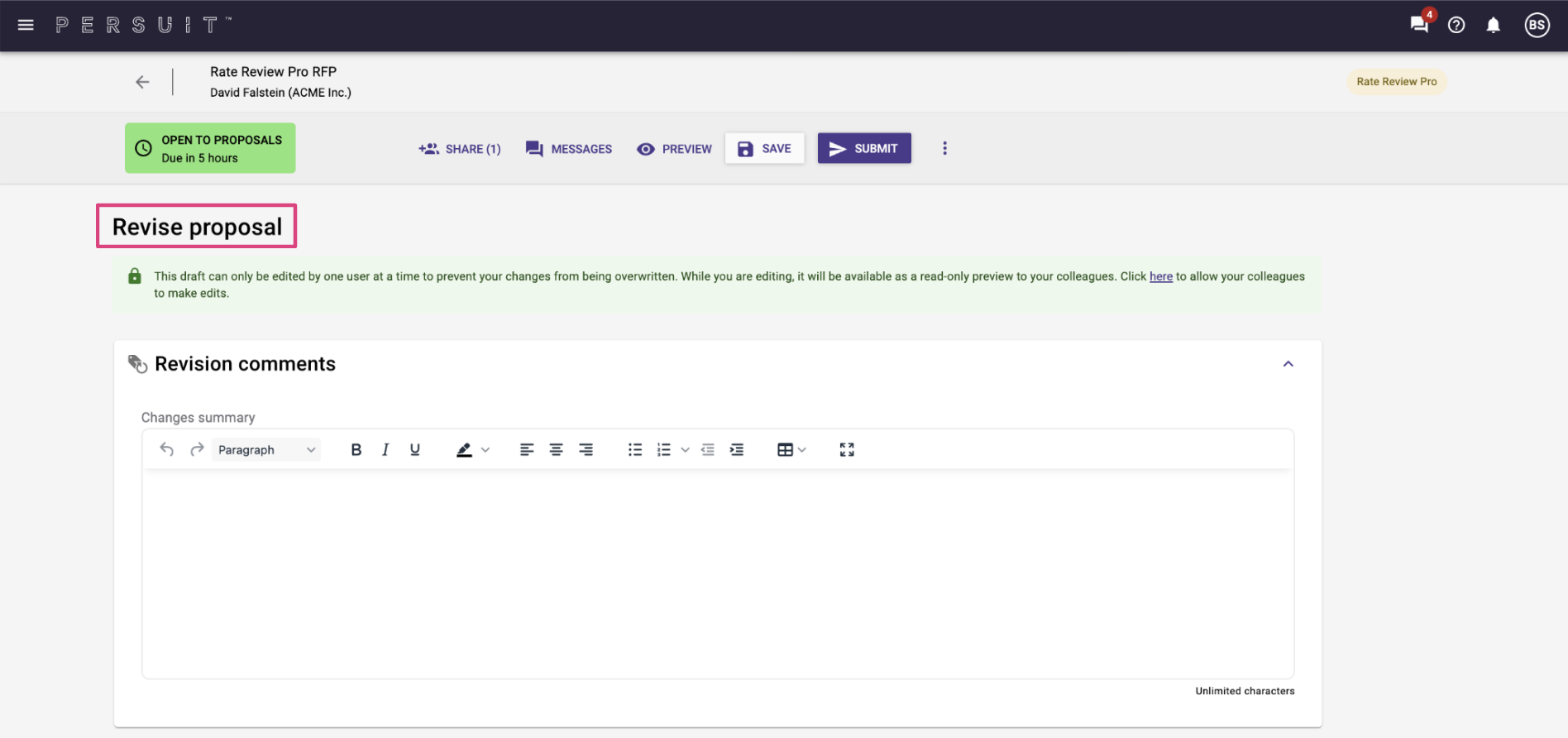Click the Rate Review Pro RFP title
This screenshot has width=1568, height=738.
point(273,71)
